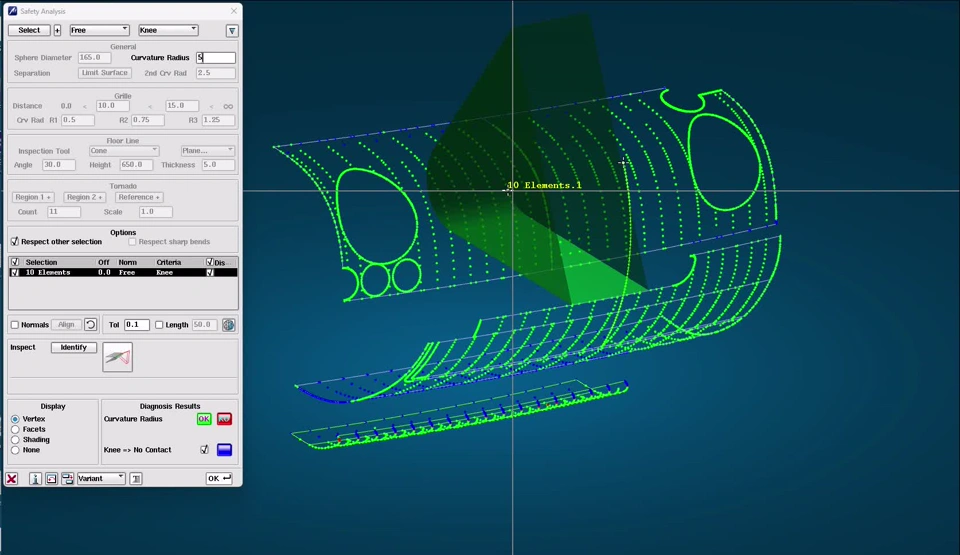
Task: Click the text annotation T icon
Action: coord(136,478)
